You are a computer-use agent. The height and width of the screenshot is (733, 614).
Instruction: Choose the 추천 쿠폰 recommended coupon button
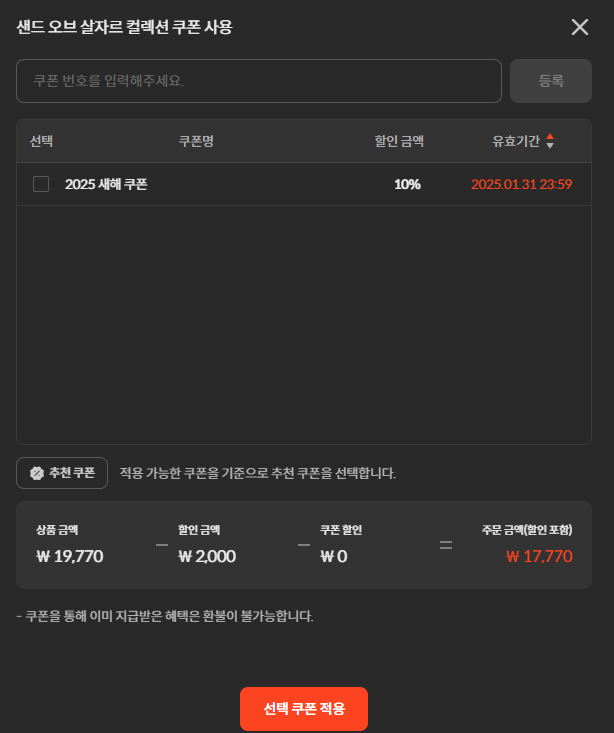(x=62, y=473)
